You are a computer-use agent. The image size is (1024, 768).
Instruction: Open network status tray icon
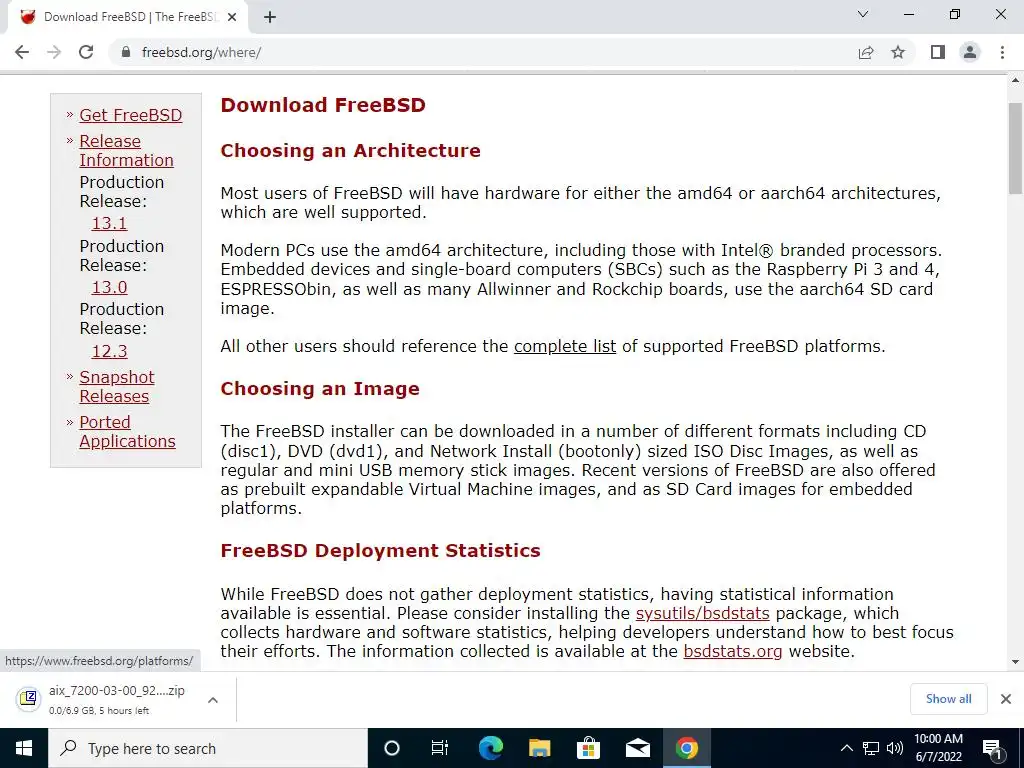pos(871,748)
